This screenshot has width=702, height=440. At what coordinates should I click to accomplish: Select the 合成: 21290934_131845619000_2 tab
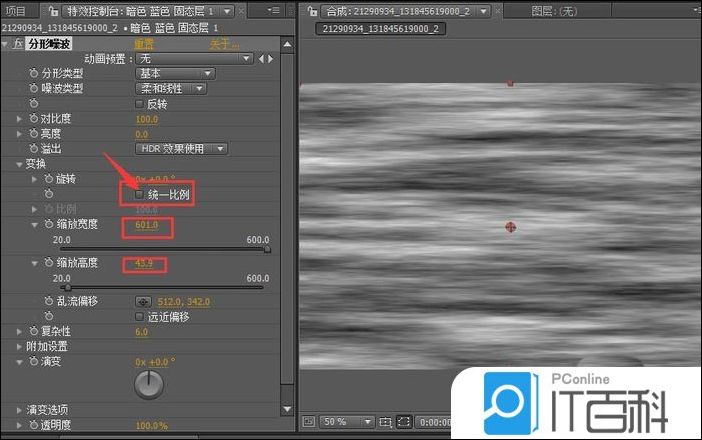click(398, 11)
